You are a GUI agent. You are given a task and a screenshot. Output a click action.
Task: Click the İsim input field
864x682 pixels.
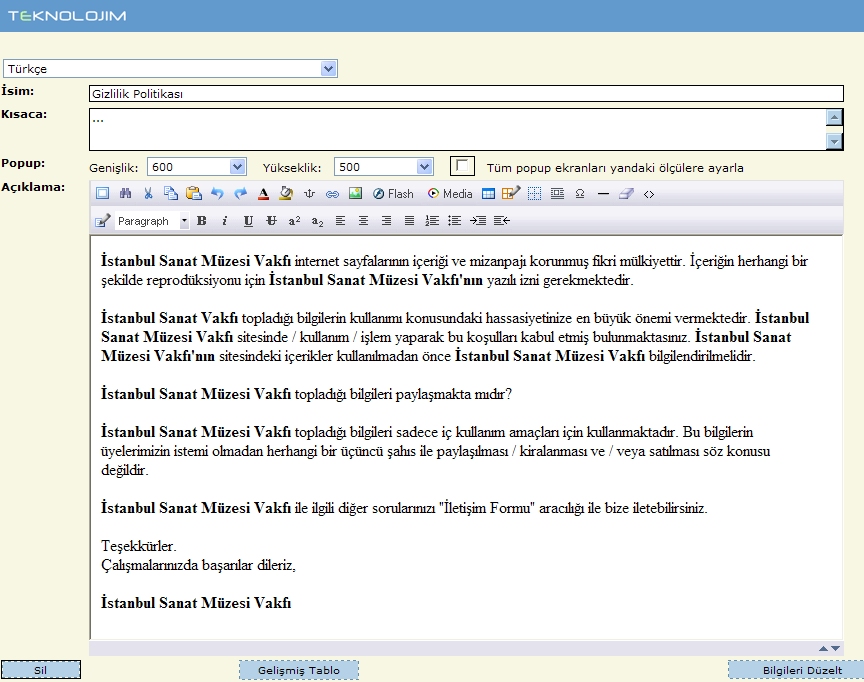466,93
